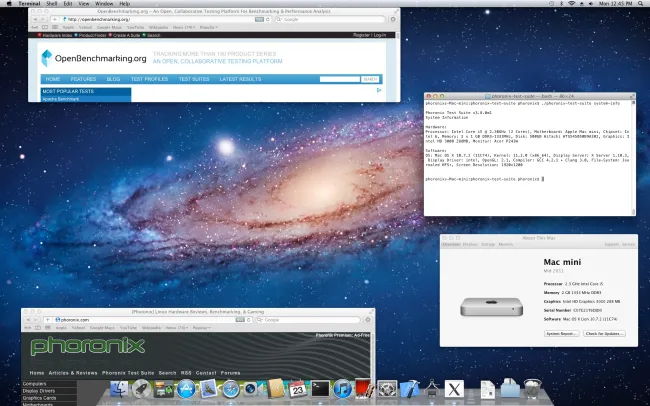The height and width of the screenshot is (406, 650).
Task: Expand News bookmark dropdown in Phoronix window
Action: click(177, 328)
